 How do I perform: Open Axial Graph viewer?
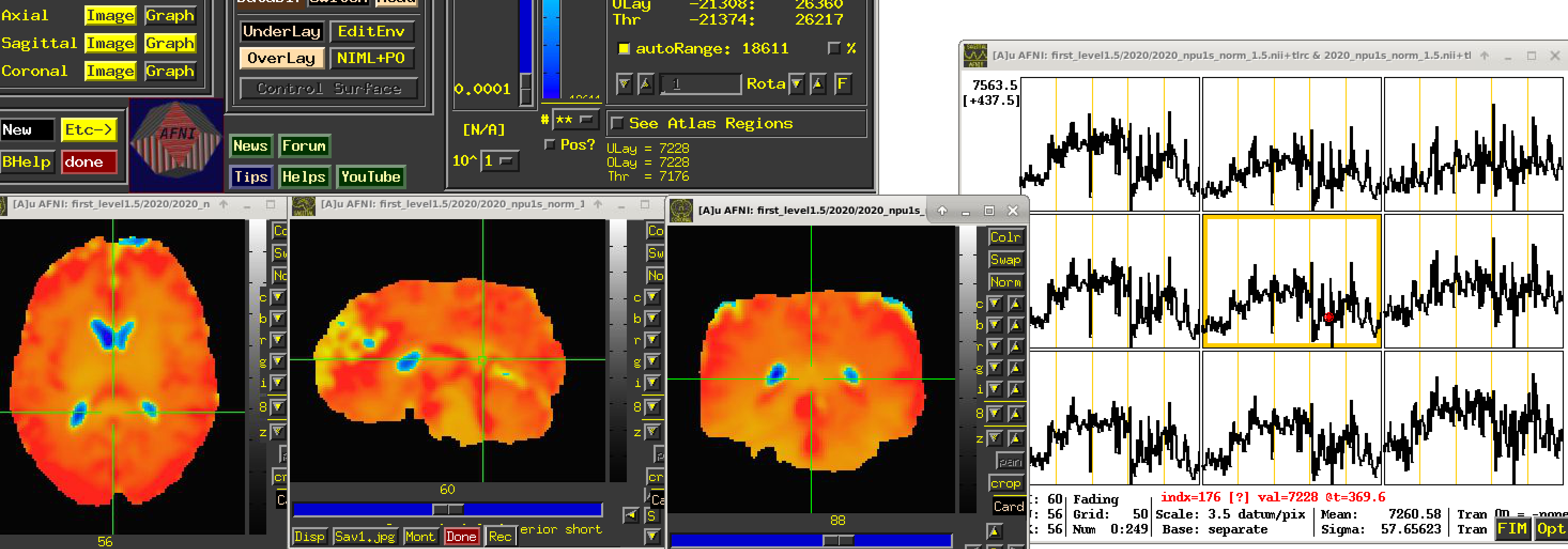(170, 16)
